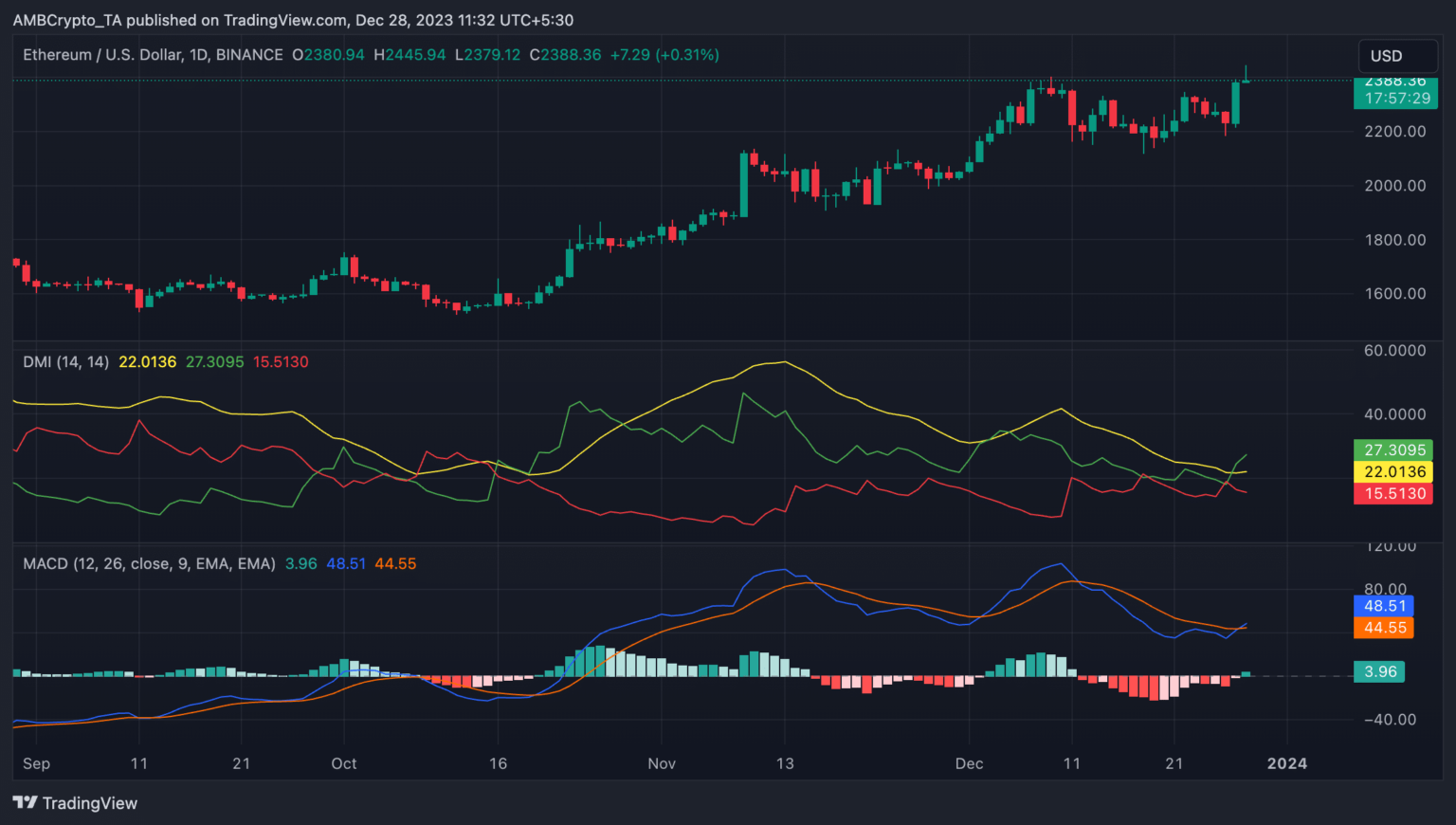The height and width of the screenshot is (825, 1456).
Task: Click the yellow 22.0136 axis value tag
Action: [1393, 471]
